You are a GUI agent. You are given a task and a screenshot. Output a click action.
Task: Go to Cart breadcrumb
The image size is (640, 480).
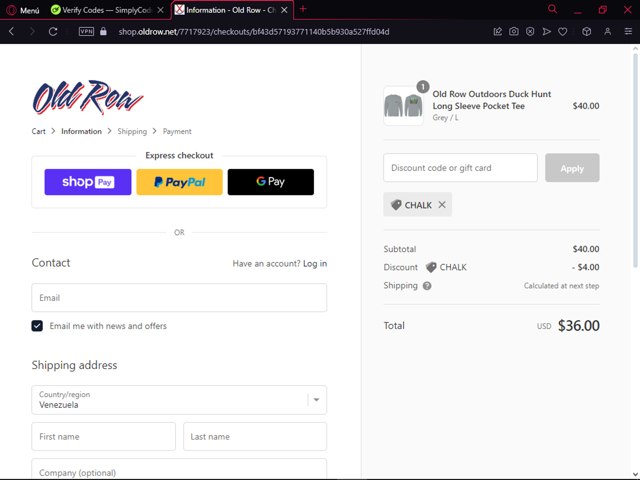39,131
